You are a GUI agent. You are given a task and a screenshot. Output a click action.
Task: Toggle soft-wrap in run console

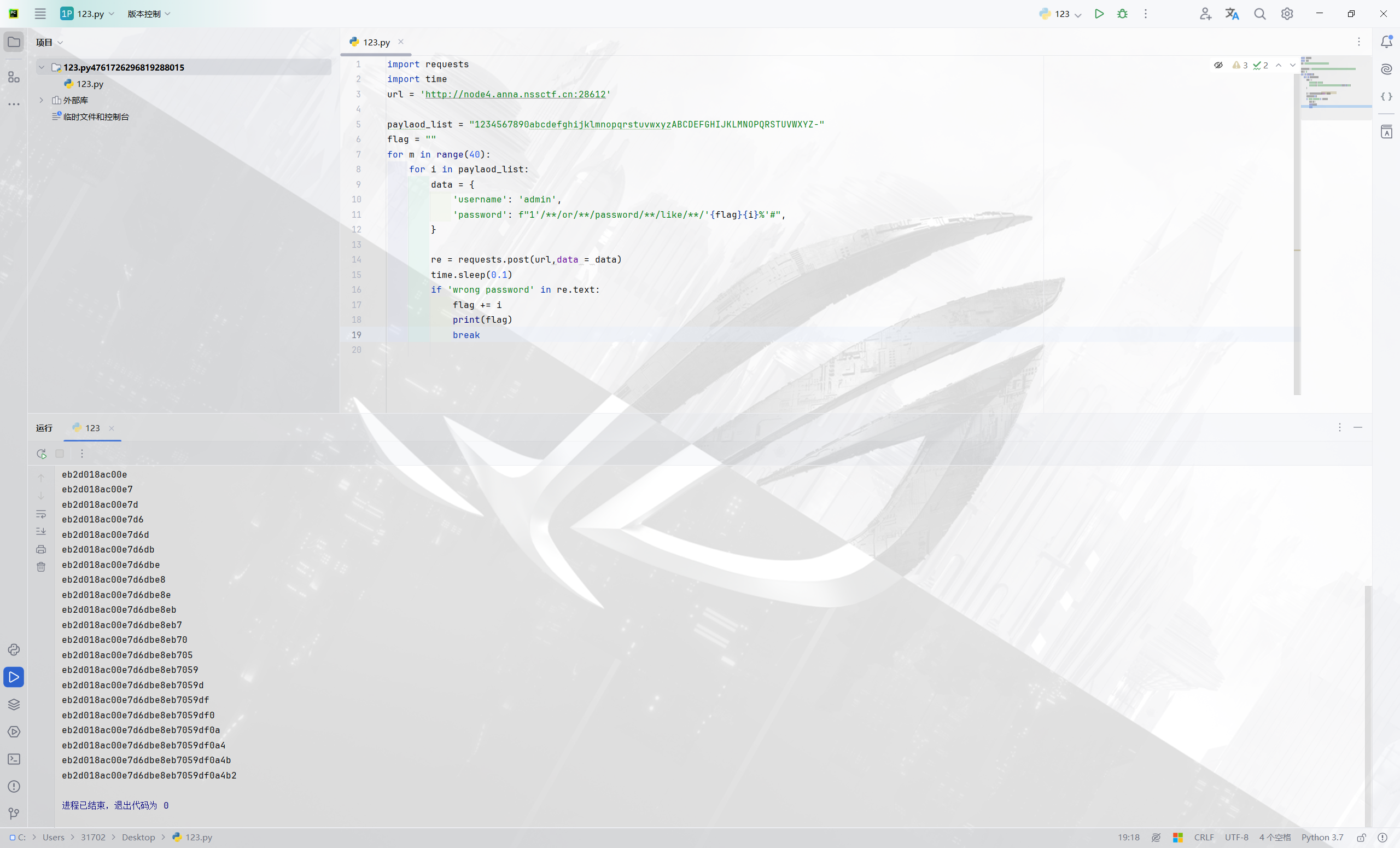pyautogui.click(x=41, y=514)
